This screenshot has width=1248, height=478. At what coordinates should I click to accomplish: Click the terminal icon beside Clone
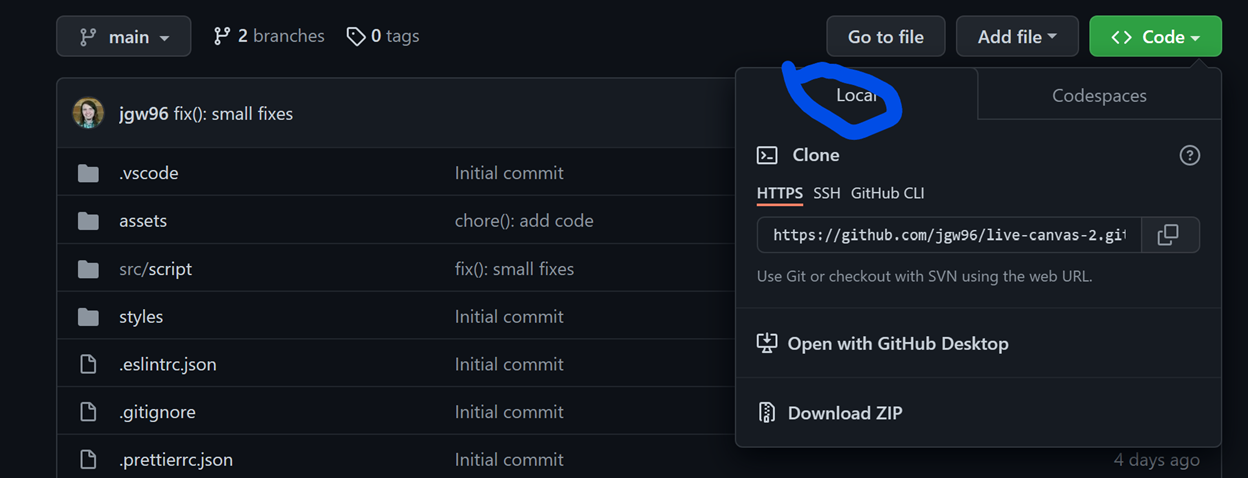point(767,155)
